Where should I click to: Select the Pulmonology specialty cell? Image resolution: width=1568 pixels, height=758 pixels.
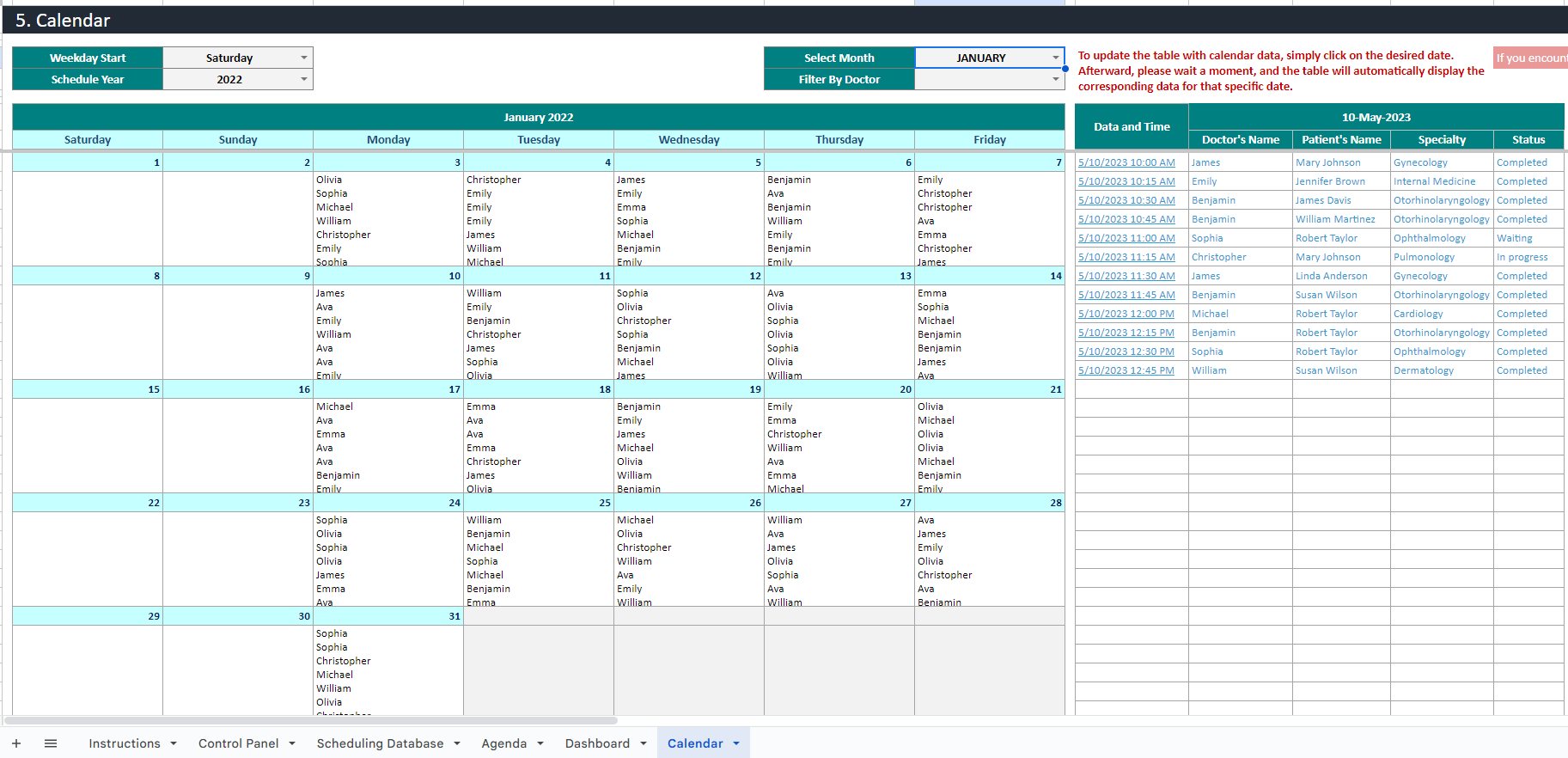(x=1442, y=257)
